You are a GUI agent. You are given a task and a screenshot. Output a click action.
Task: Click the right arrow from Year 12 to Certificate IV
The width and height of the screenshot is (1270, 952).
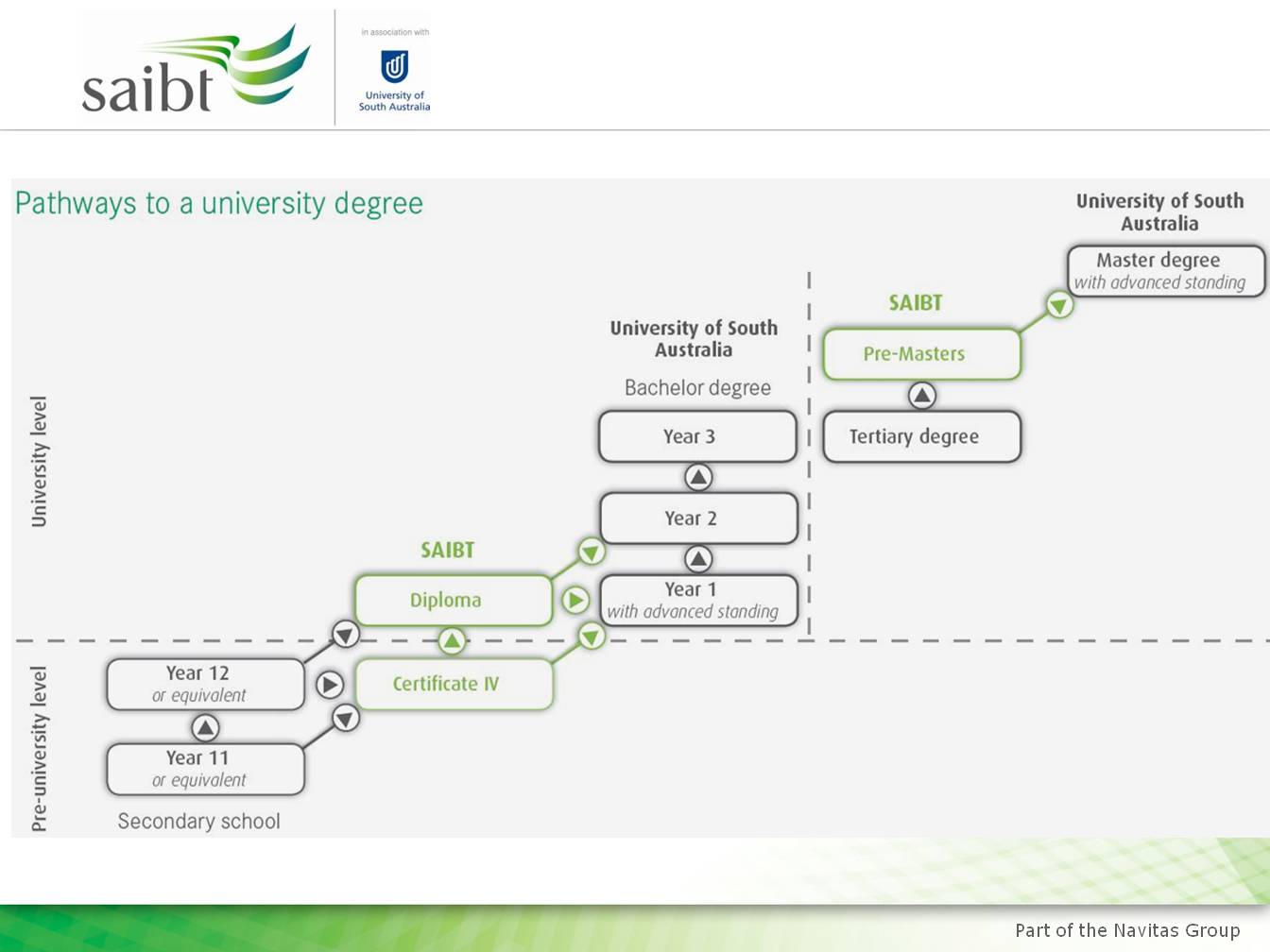(330, 684)
